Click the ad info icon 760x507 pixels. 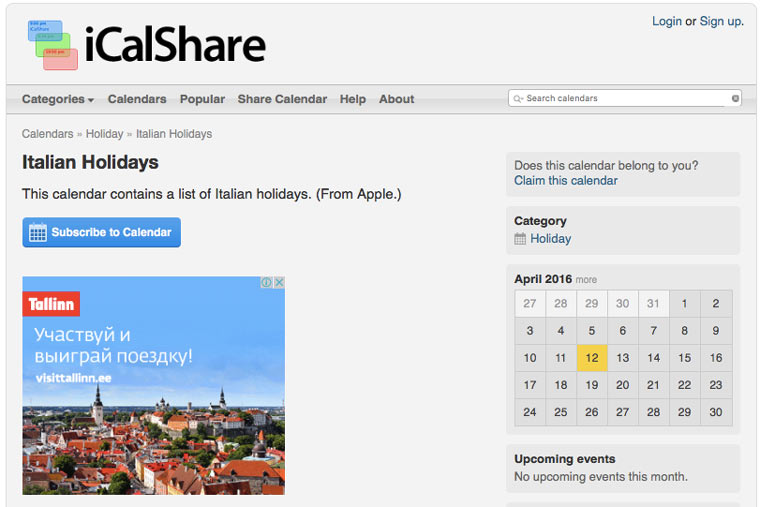click(x=267, y=283)
